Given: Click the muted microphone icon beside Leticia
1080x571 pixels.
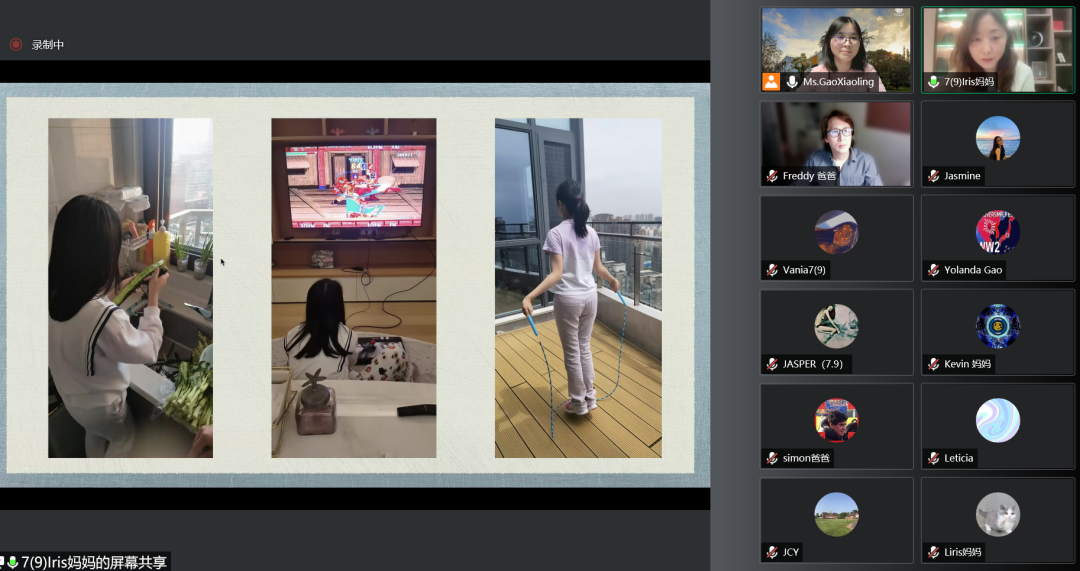Looking at the screenshot, I should (x=933, y=458).
